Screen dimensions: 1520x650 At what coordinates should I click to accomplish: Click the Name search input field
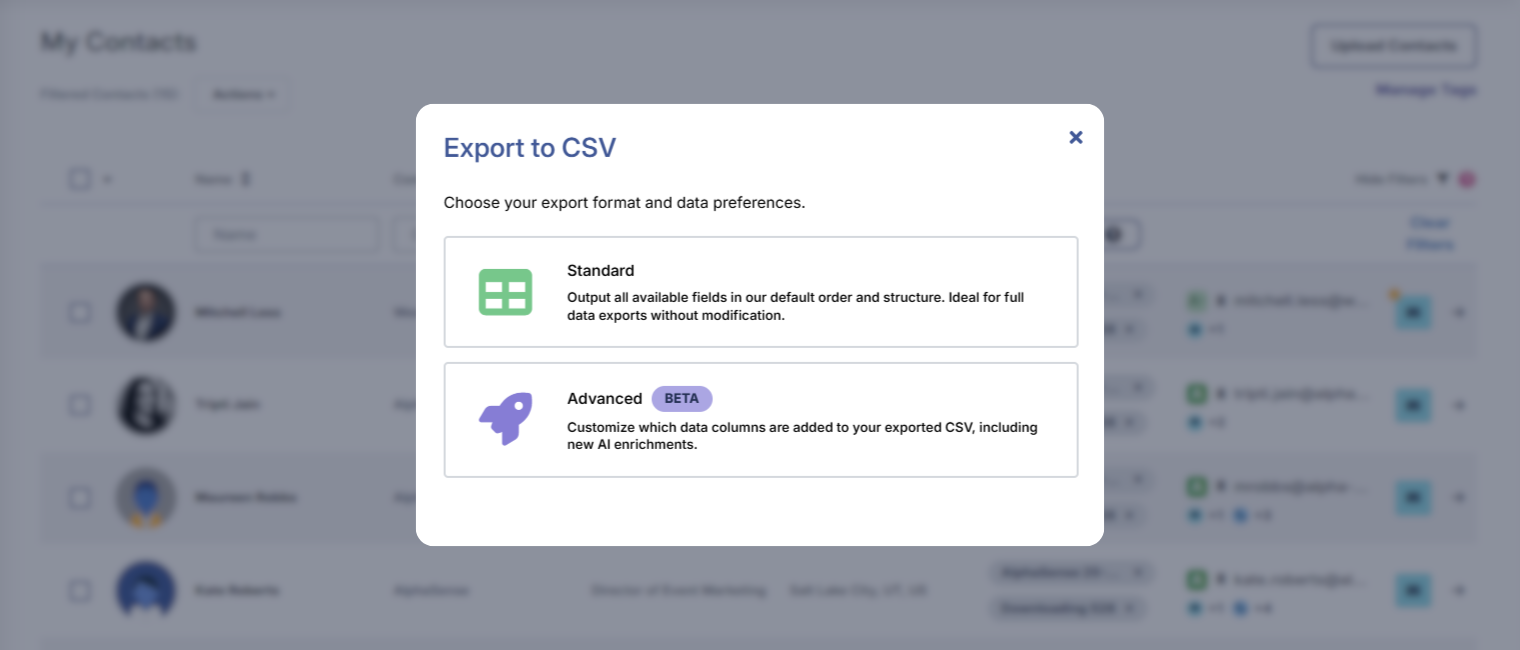tap(286, 233)
